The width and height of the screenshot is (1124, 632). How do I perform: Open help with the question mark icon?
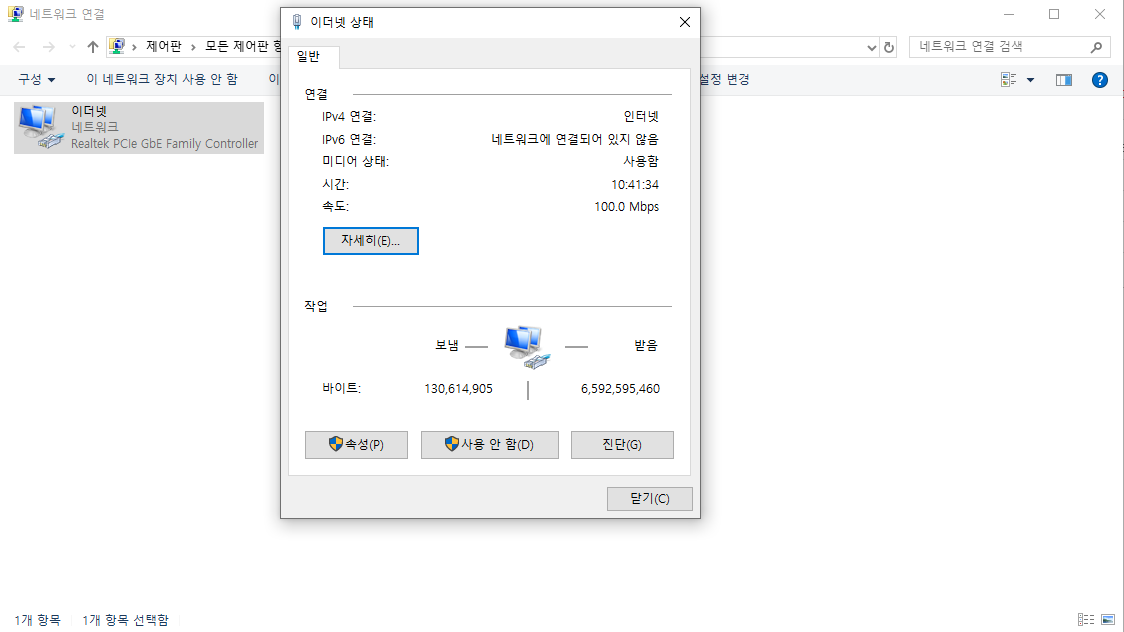coord(1100,80)
